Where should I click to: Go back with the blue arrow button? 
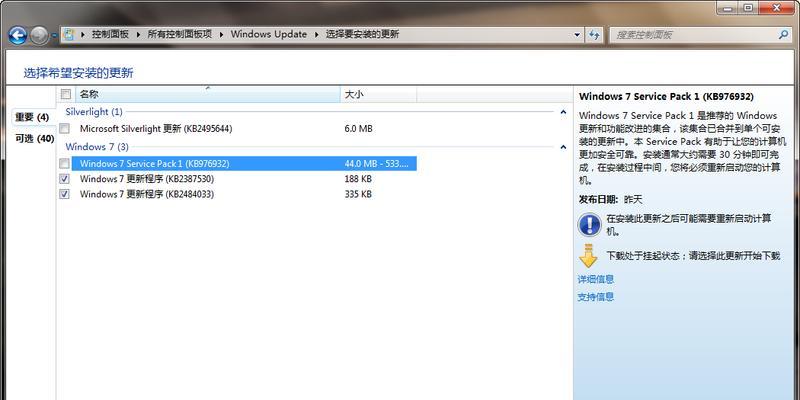pyautogui.click(x=17, y=35)
